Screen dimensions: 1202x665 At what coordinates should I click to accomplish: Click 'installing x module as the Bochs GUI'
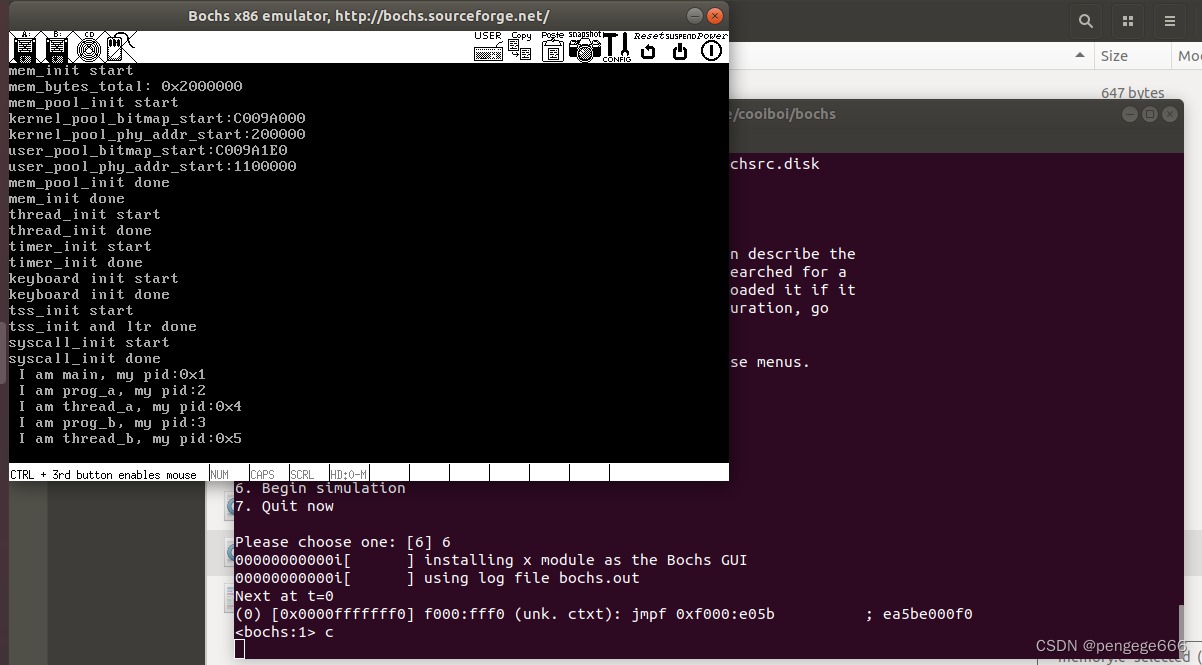tap(585, 560)
